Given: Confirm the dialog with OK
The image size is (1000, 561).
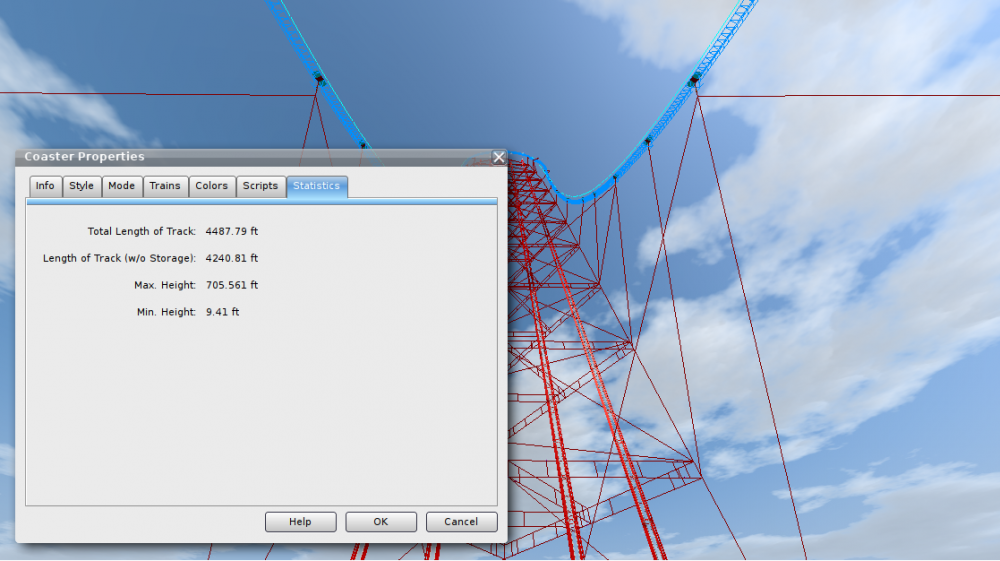Looking at the screenshot, I should pyautogui.click(x=380, y=522).
